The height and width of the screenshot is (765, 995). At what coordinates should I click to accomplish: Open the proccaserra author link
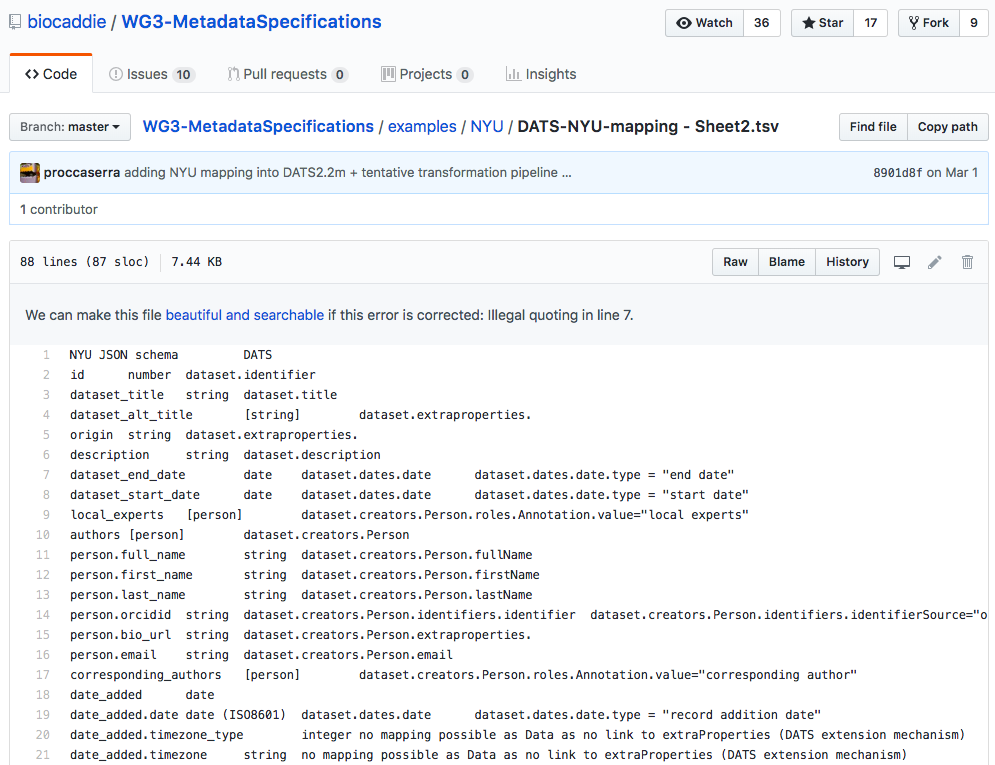coord(82,173)
